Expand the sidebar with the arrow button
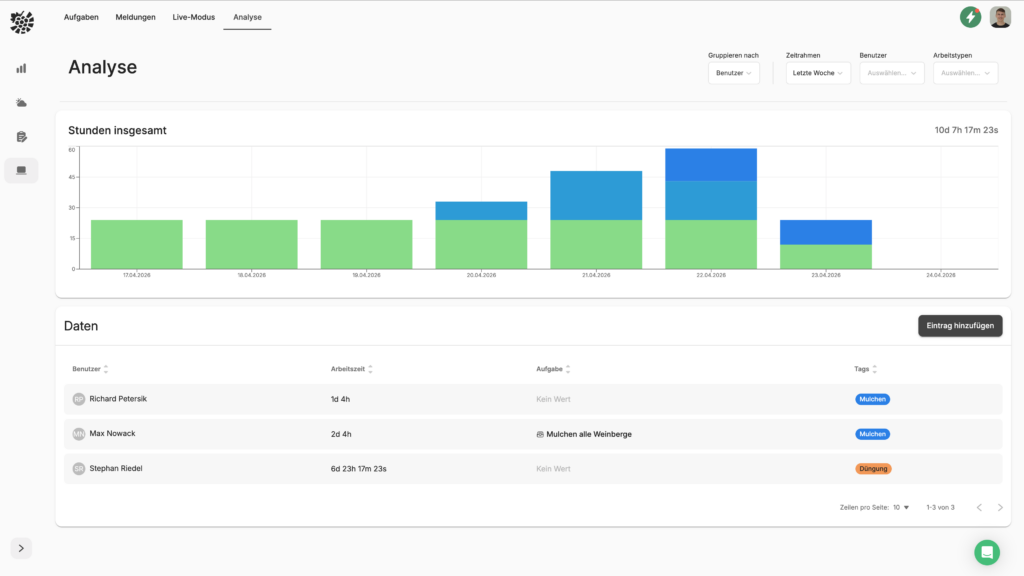 (22, 548)
